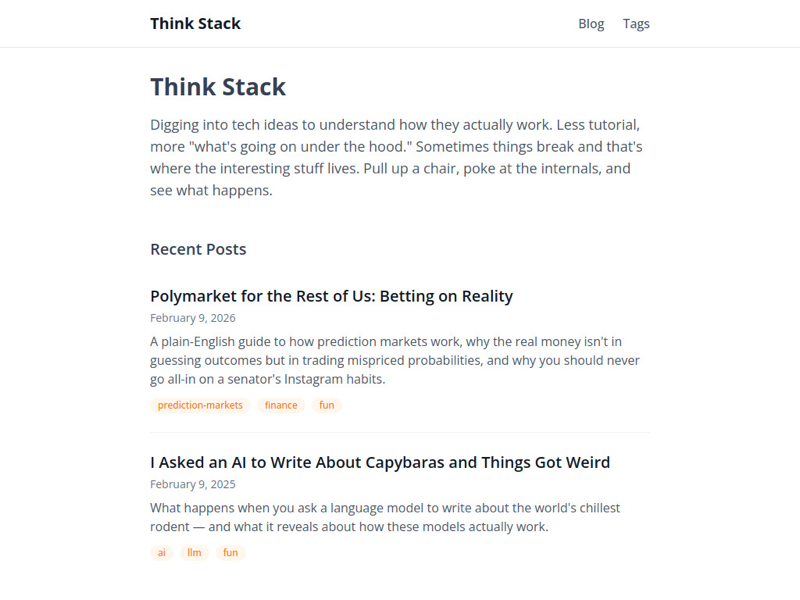Image resolution: width=800 pixels, height=600 pixels.
Task: Open the Blog navigation item
Action: point(591,23)
